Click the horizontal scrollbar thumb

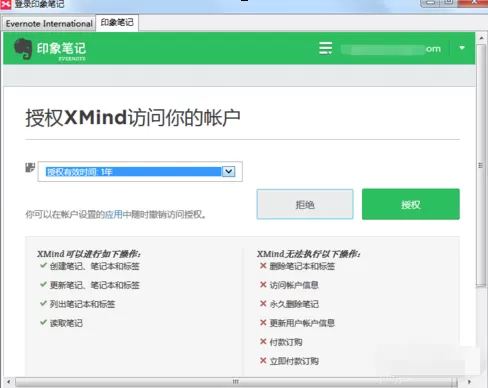(x=236, y=382)
